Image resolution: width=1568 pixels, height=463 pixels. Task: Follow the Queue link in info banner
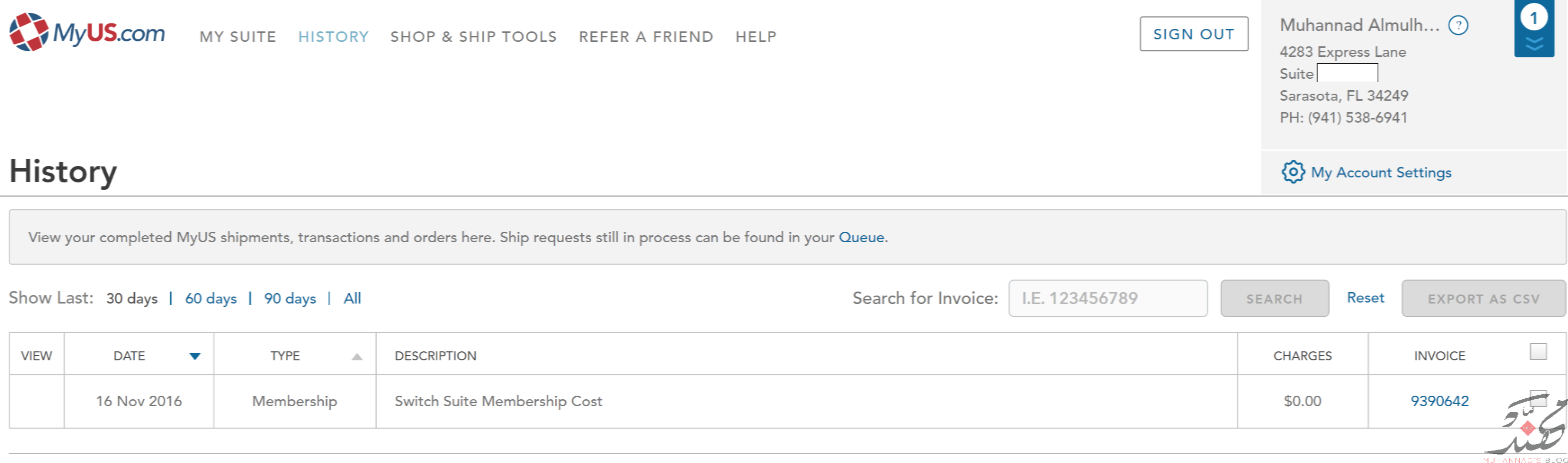coord(861,237)
